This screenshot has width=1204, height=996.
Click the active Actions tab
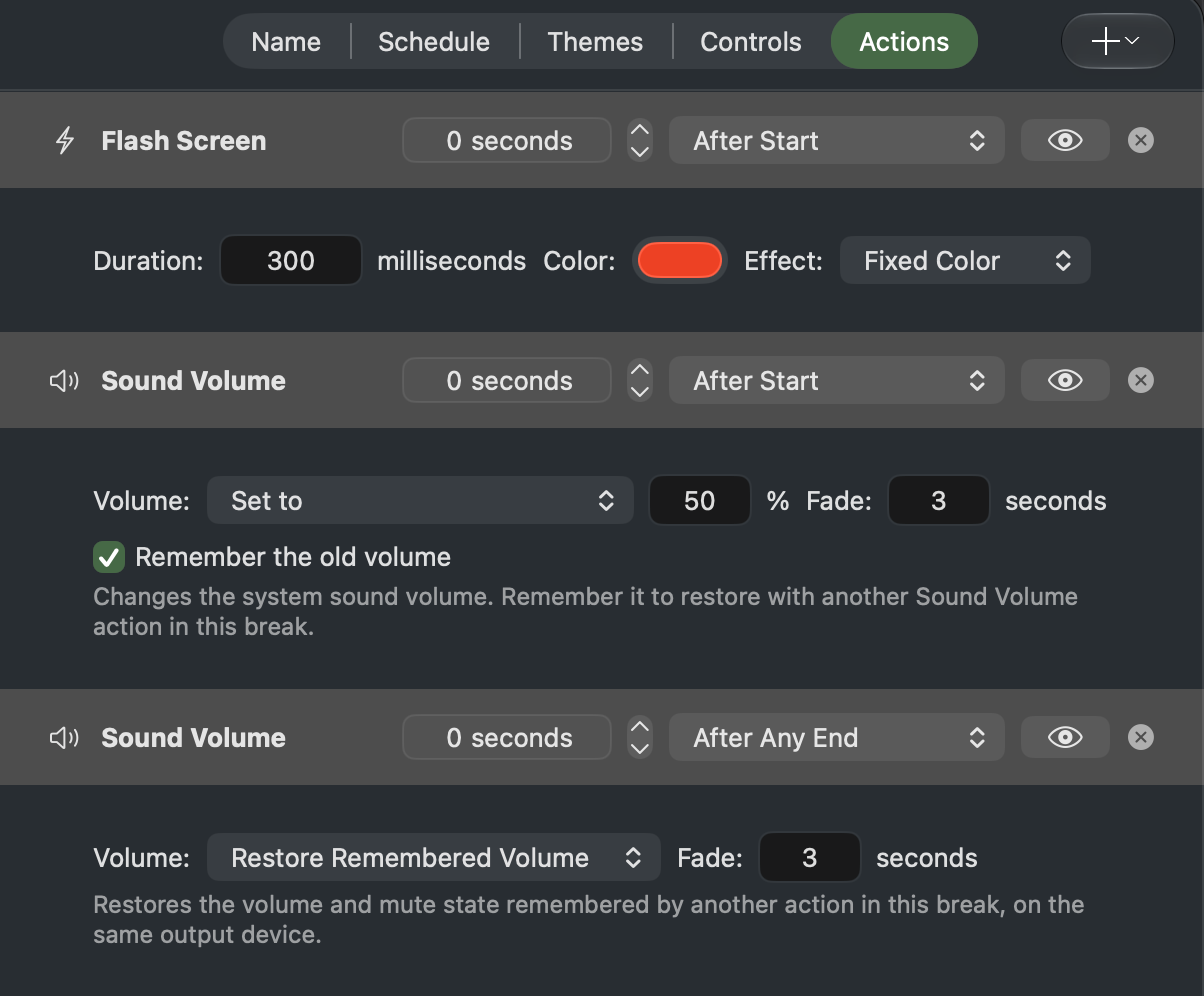pos(904,42)
